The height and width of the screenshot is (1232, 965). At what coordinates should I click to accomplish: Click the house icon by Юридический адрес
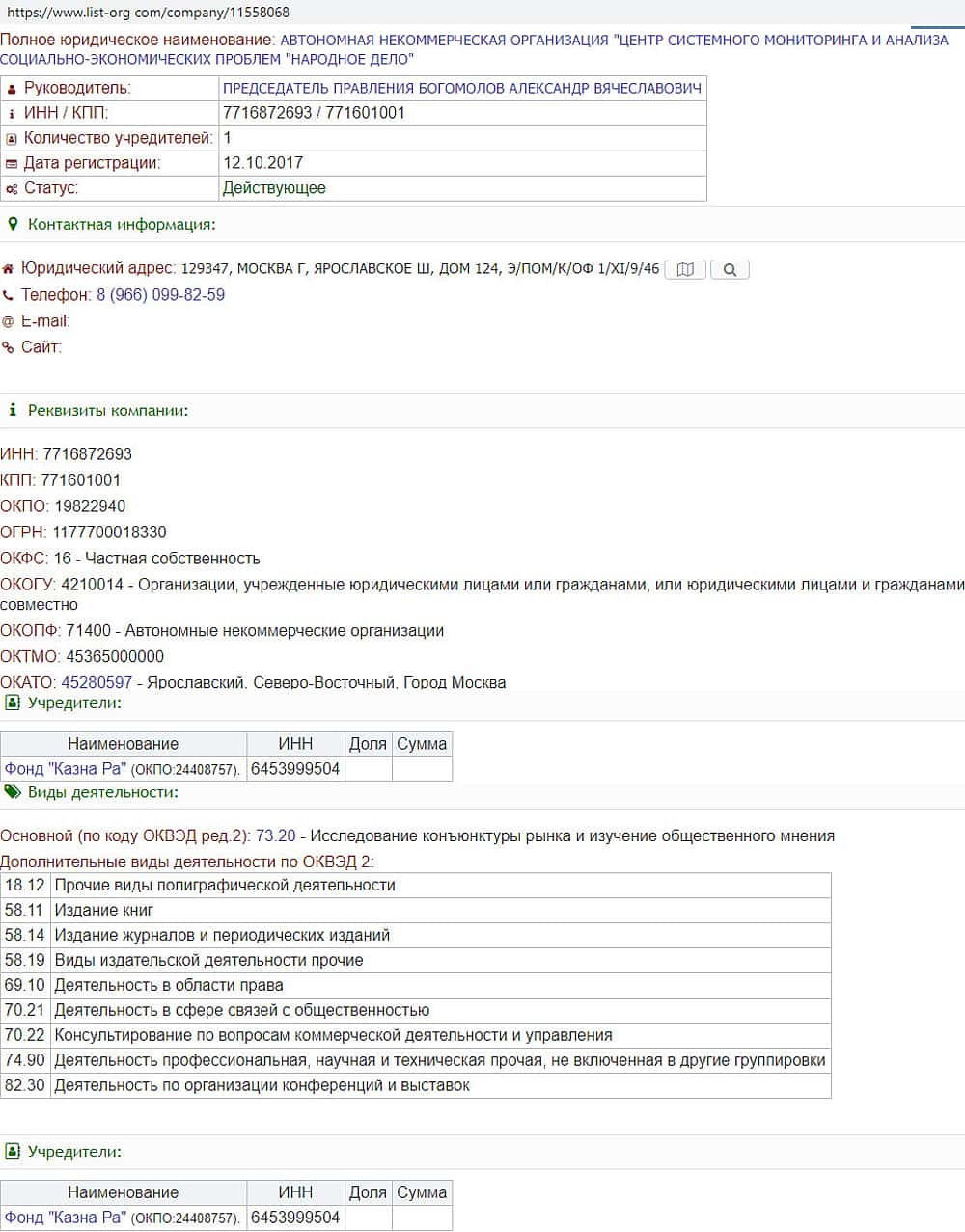[x=8, y=269]
